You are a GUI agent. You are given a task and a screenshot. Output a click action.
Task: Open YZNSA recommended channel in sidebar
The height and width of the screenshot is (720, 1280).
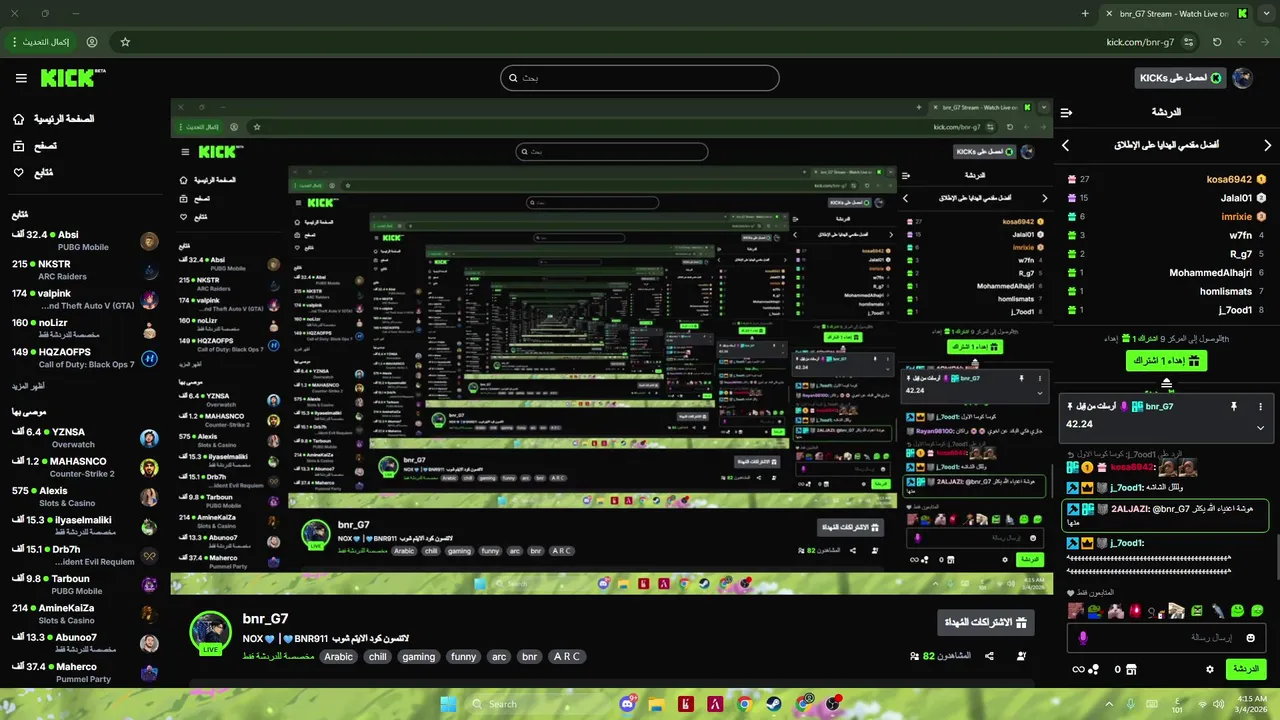pyautogui.click(x=85, y=438)
